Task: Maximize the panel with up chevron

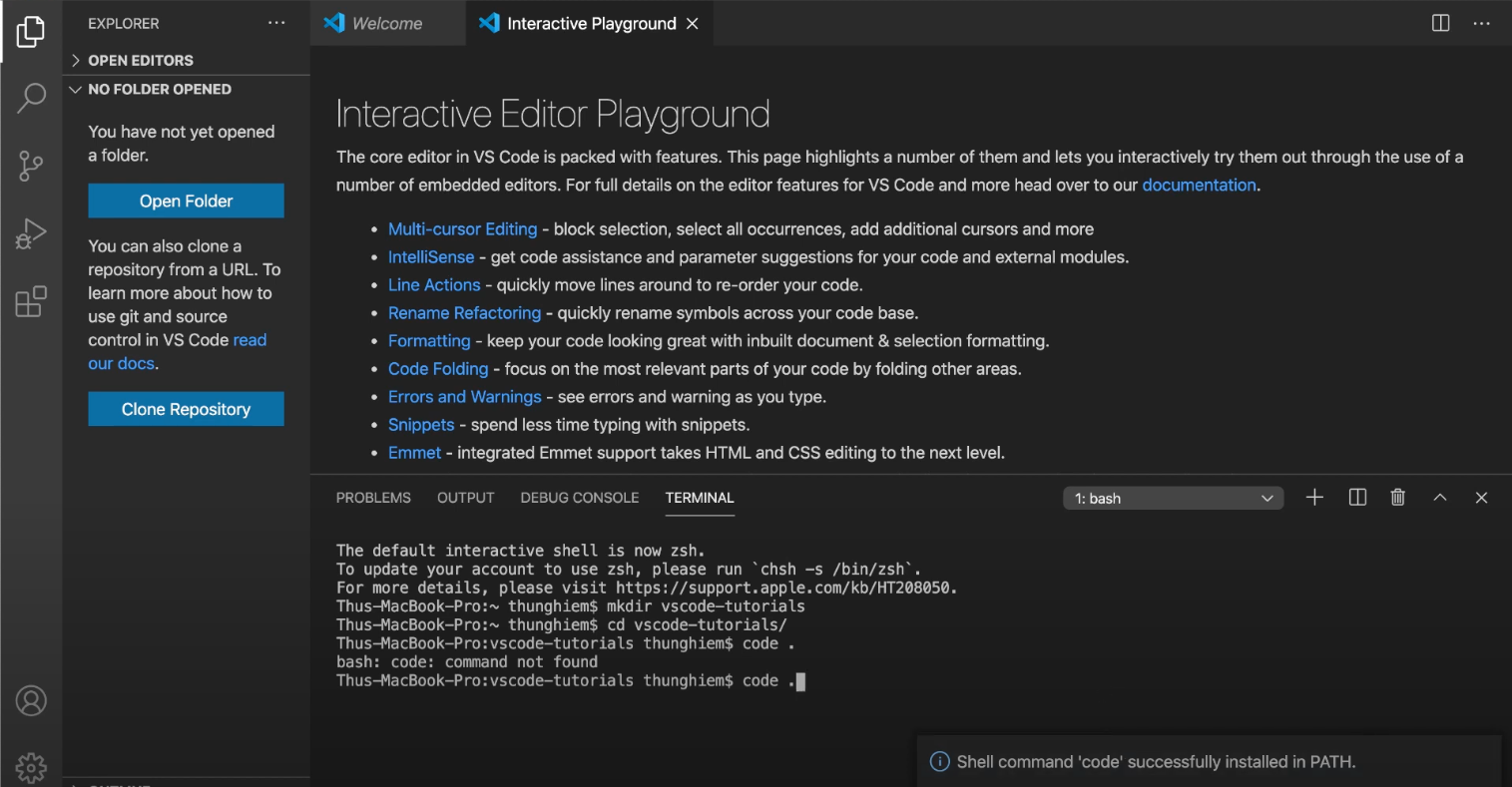Action: click(x=1439, y=497)
